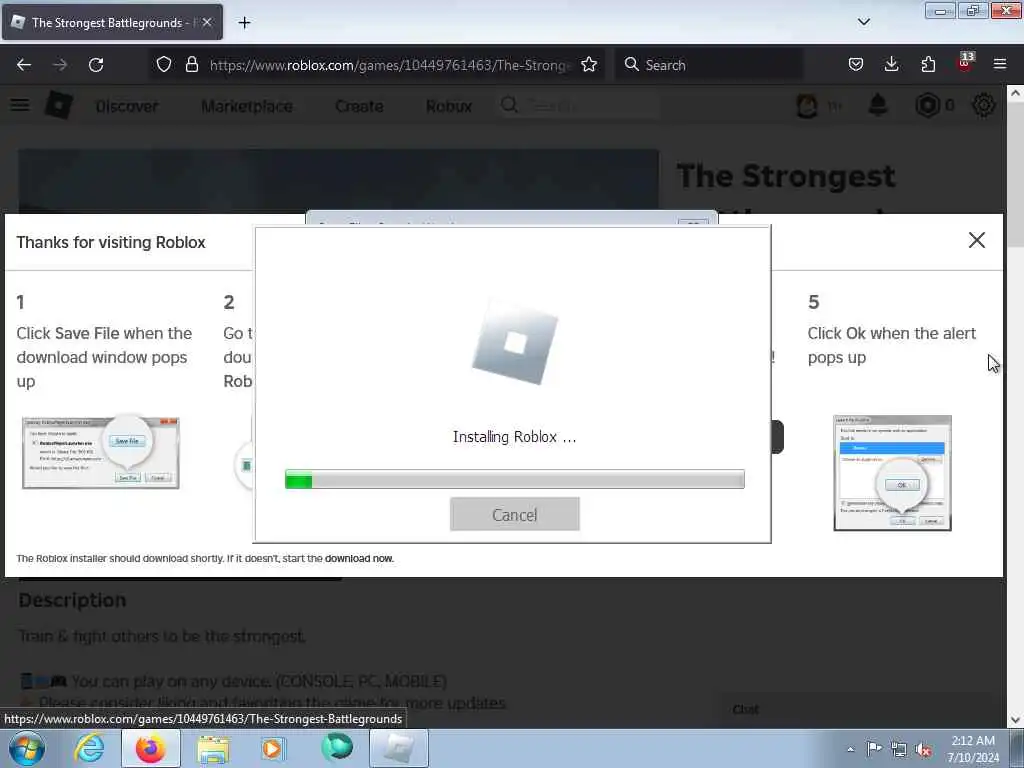The height and width of the screenshot is (768, 1024).
Task: Reload the current page
Action: coord(96,65)
